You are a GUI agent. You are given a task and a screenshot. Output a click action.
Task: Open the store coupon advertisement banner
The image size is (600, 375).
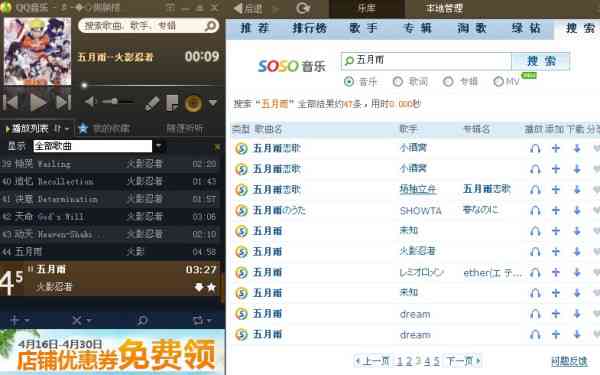coord(112,352)
